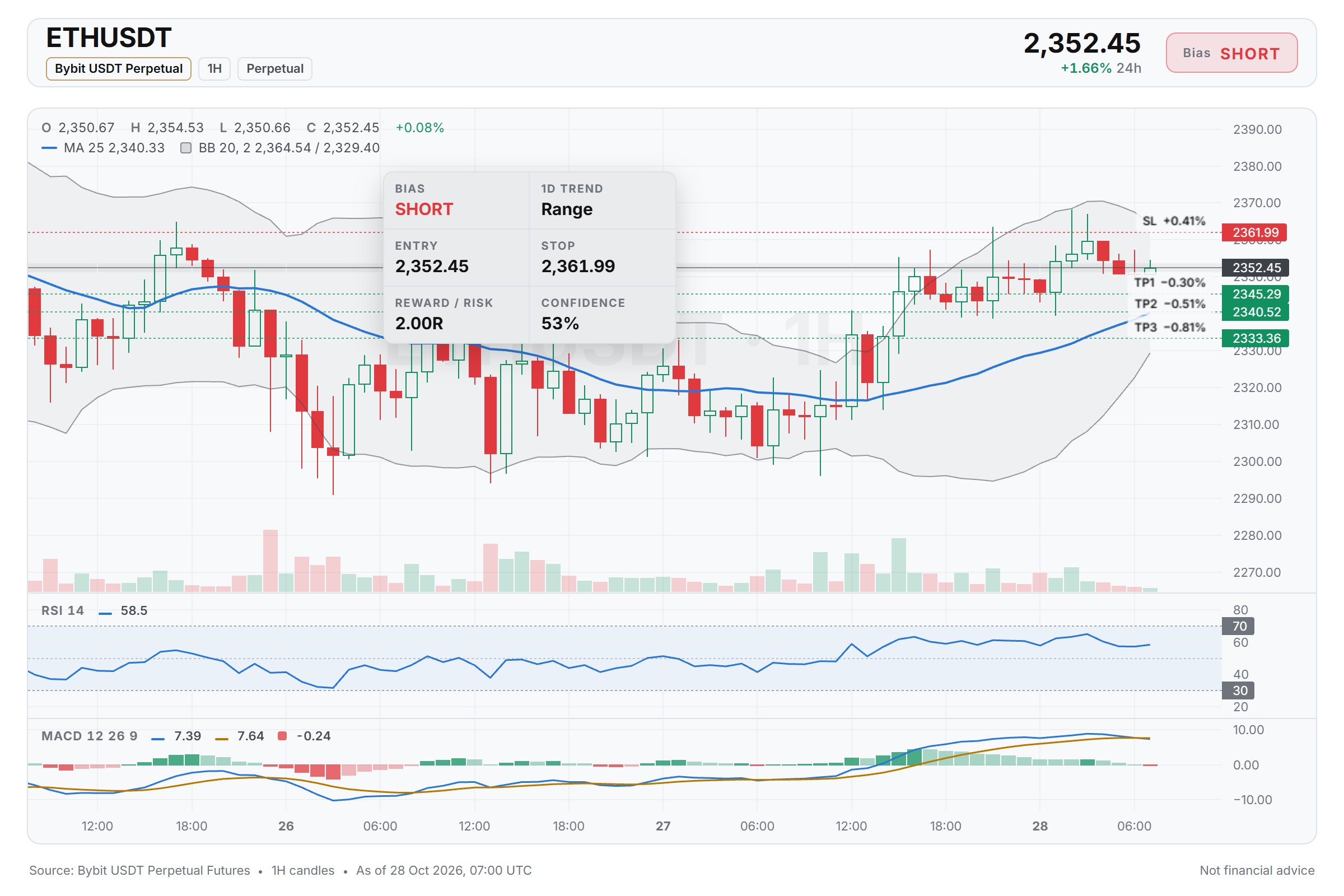Screen dimensions: 1344x896
Task: Click the green 2345.29 TP1 price tag
Action: (x=1256, y=293)
